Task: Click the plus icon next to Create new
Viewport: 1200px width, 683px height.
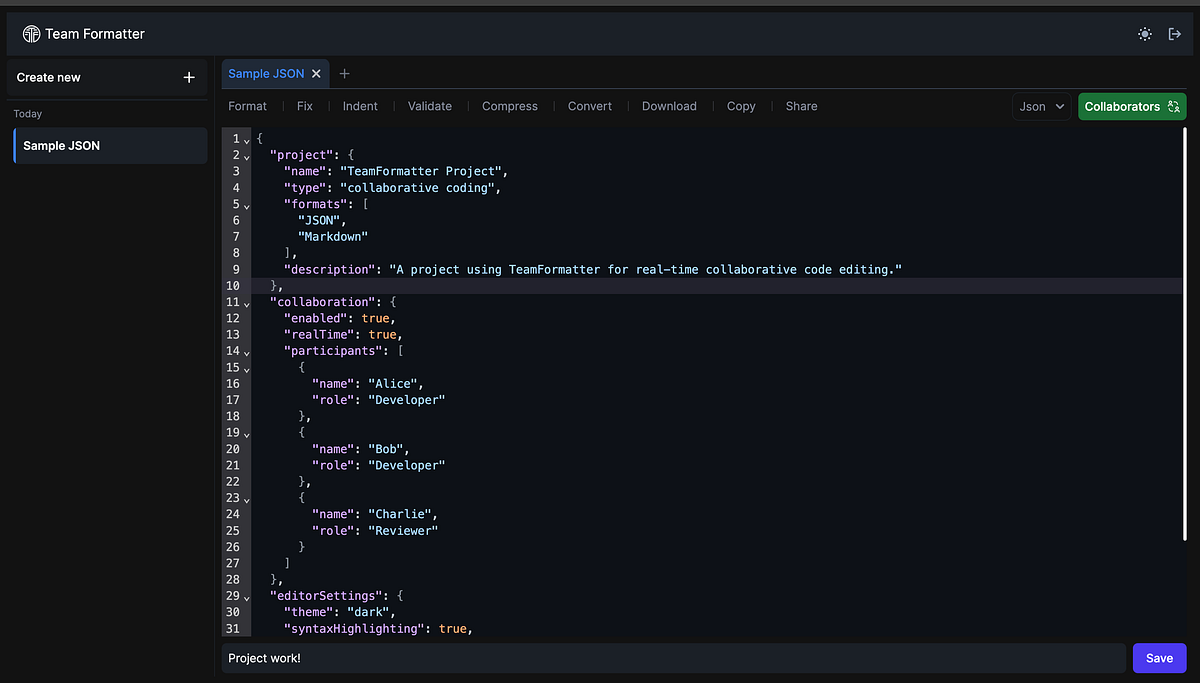Action: [189, 77]
